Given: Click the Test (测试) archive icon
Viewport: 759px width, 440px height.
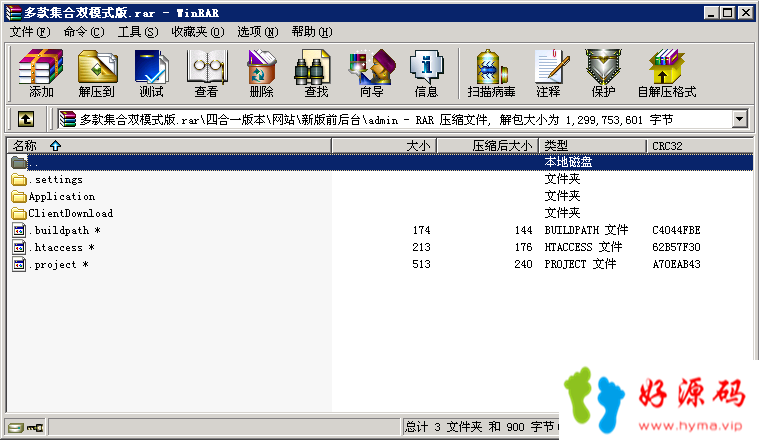Looking at the screenshot, I should pos(152,73).
